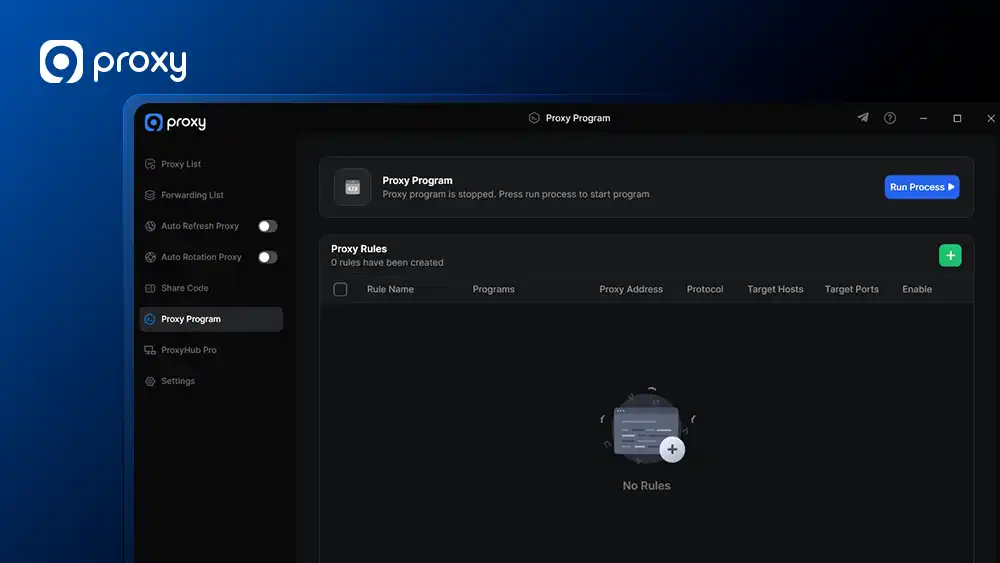Go to Forwarding List in sidebar
Image resolution: width=1000 pixels, height=563 pixels.
tap(192, 195)
